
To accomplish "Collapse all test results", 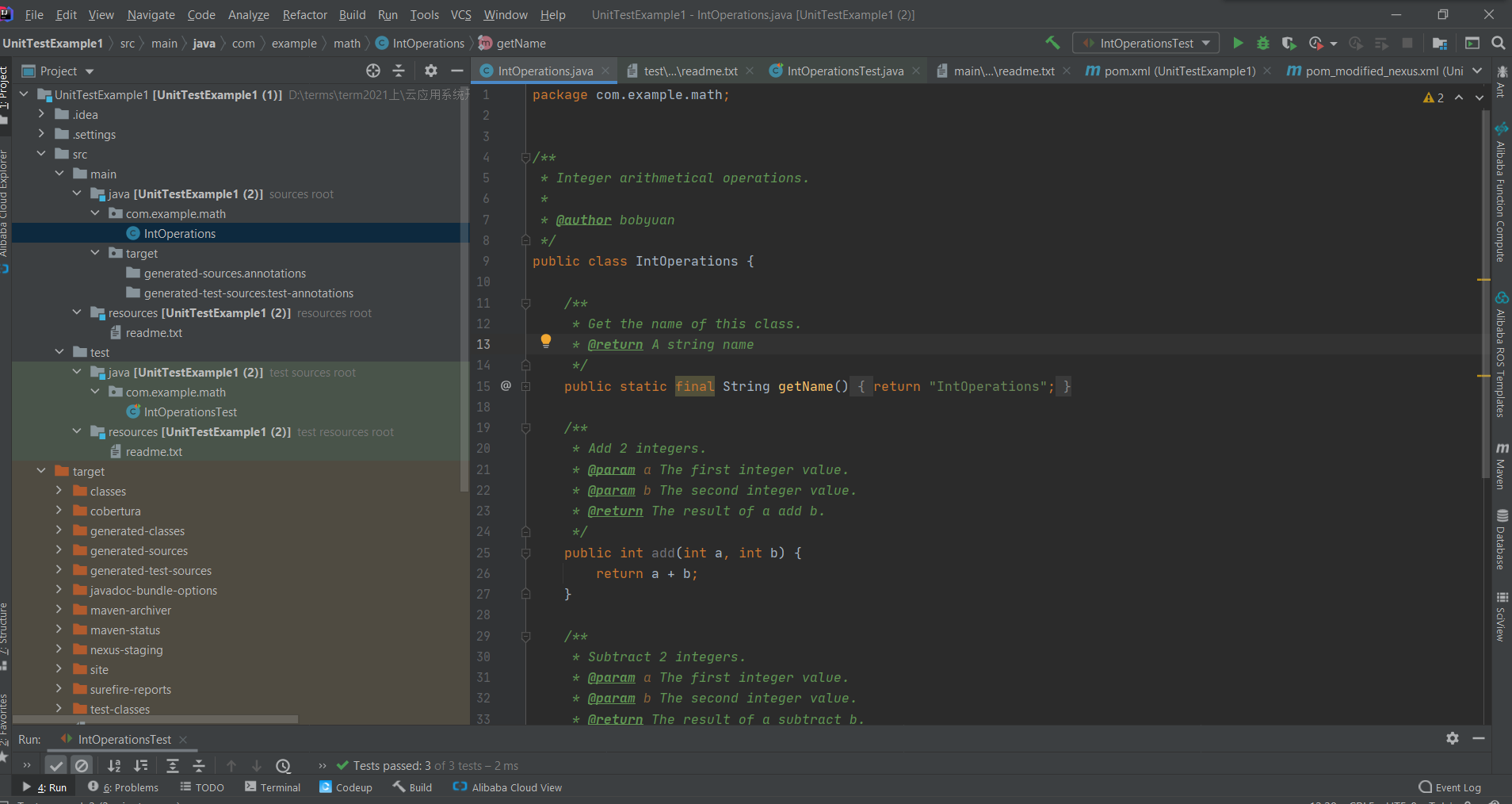I will (x=199, y=765).
